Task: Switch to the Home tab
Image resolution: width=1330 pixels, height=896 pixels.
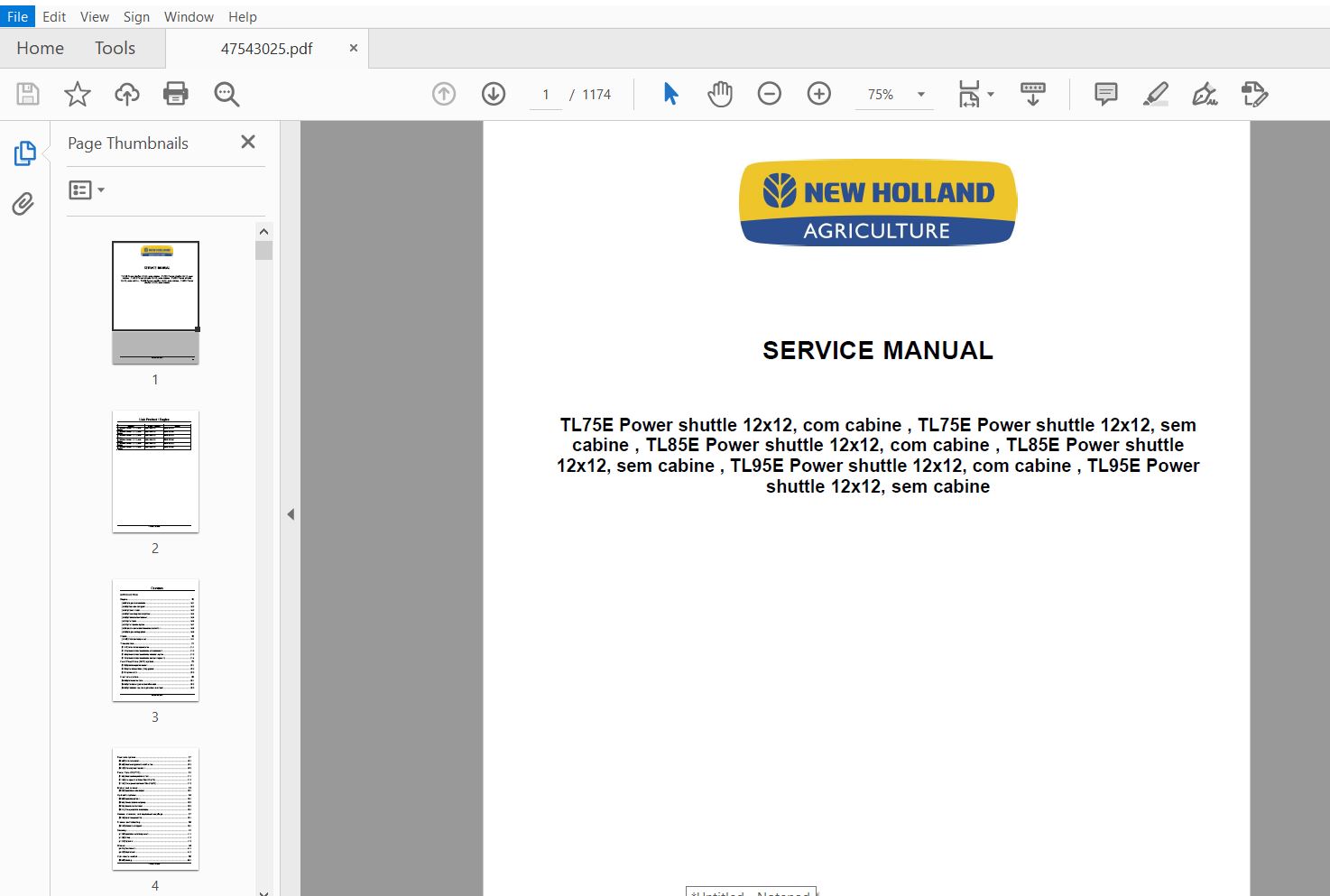Action: pyautogui.click(x=41, y=48)
